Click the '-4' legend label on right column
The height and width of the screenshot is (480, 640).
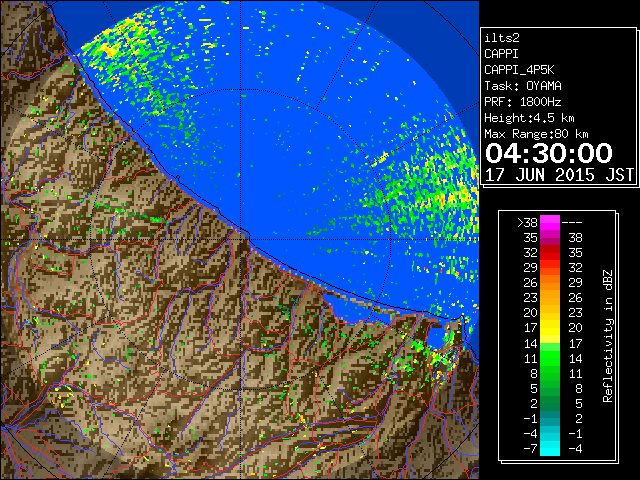[575, 449]
